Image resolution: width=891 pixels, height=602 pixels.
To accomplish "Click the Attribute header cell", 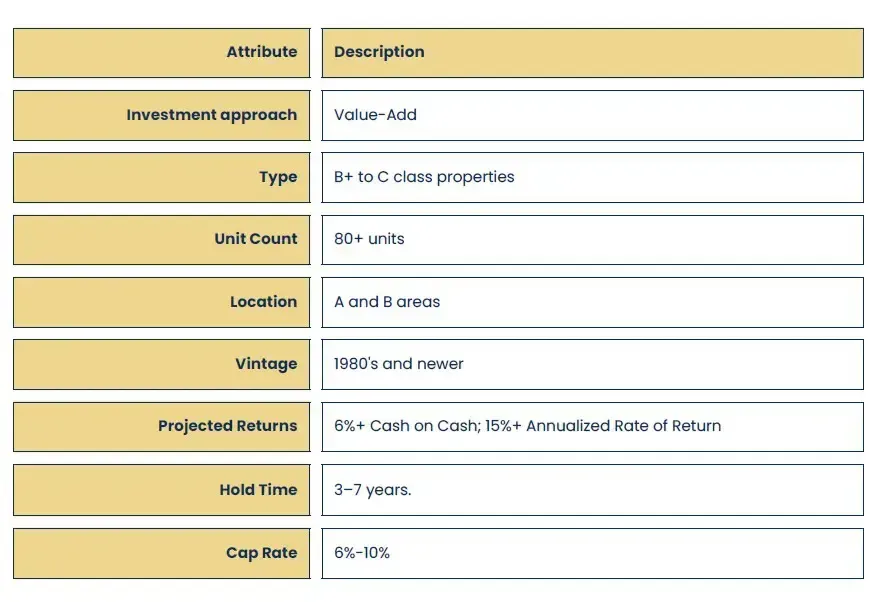I will coord(162,53).
